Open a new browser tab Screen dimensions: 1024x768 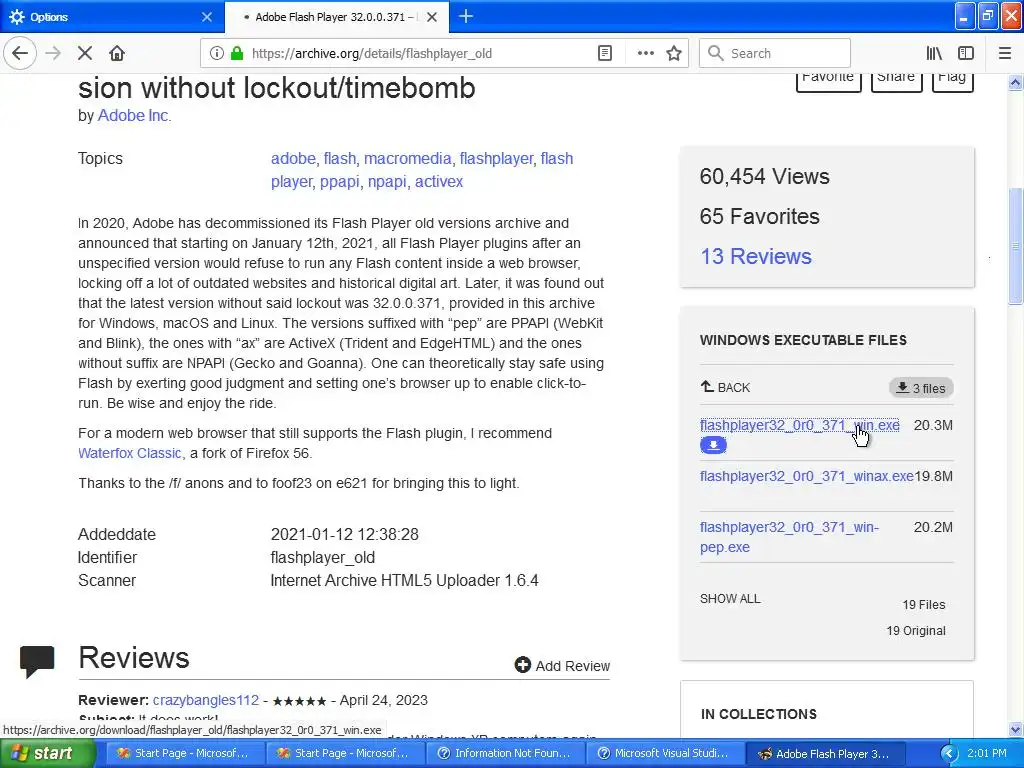point(466,16)
